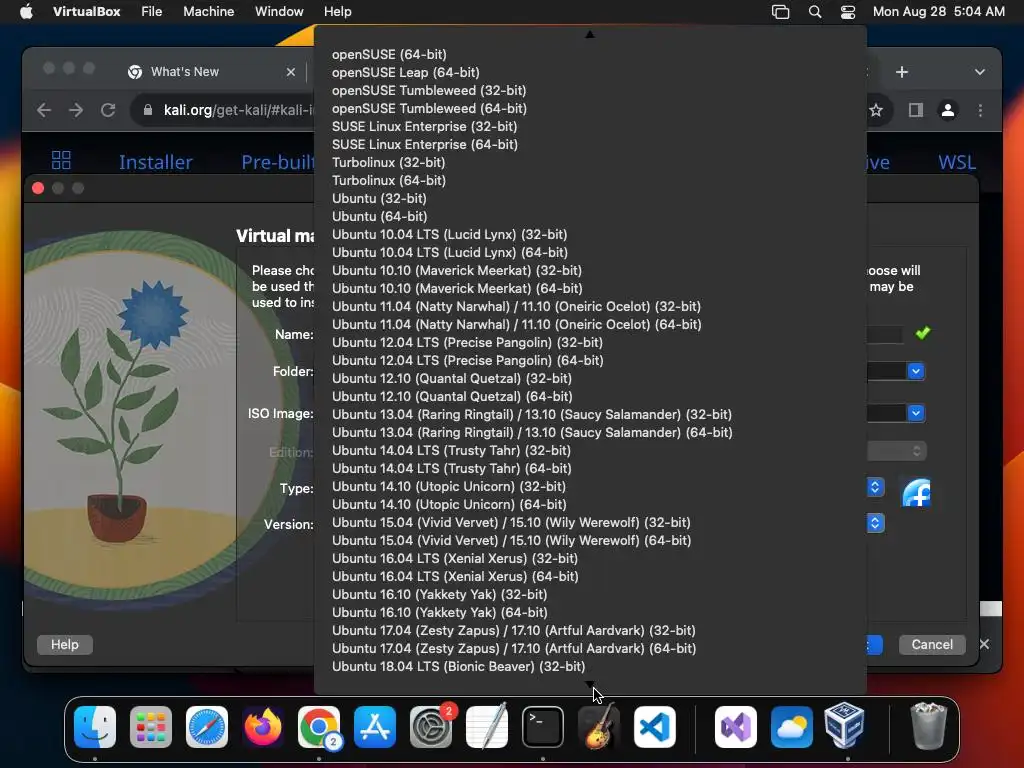Open the Version dropdown stepper

click(875, 522)
